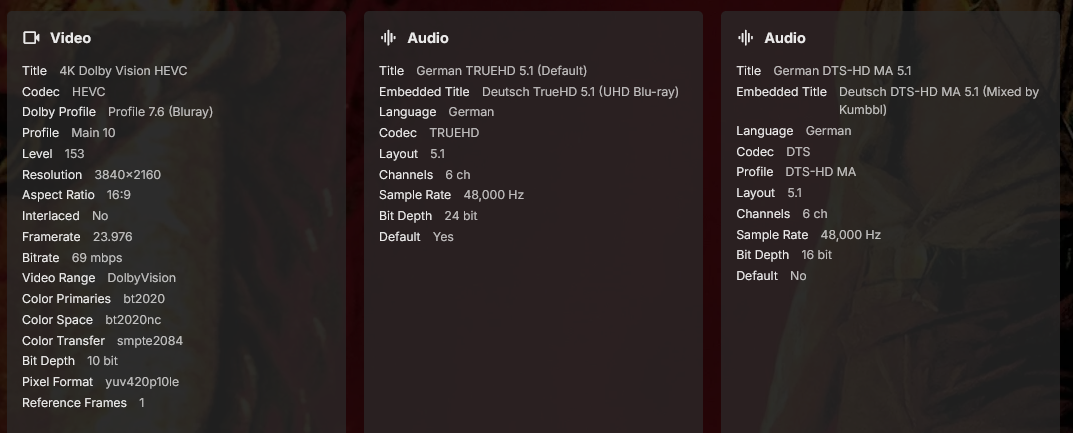Click the waveform icon on the TrueHD audio card
Viewport: 1073px width, 433px height.
coord(388,38)
